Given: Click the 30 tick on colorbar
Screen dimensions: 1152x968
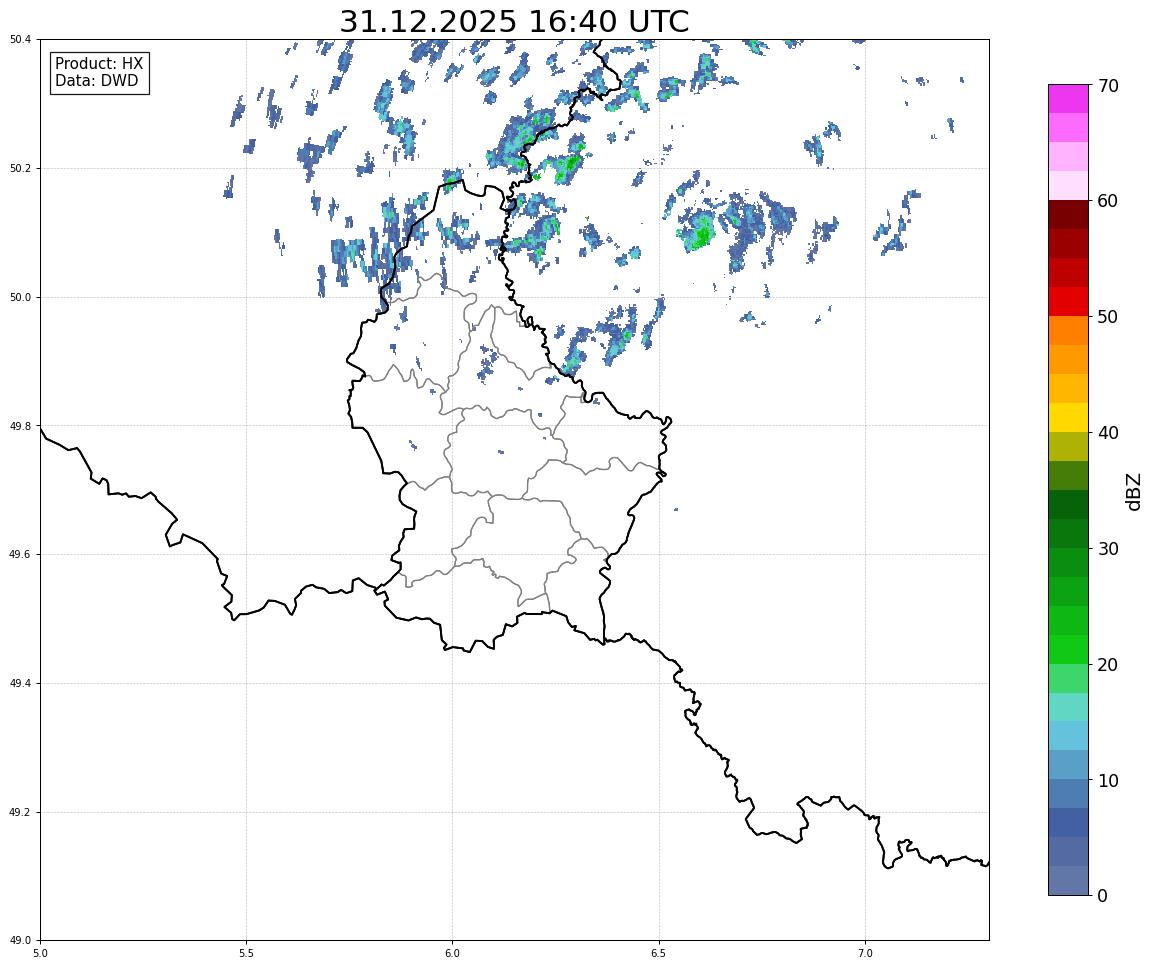Looking at the screenshot, I should click(x=1109, y=549).
